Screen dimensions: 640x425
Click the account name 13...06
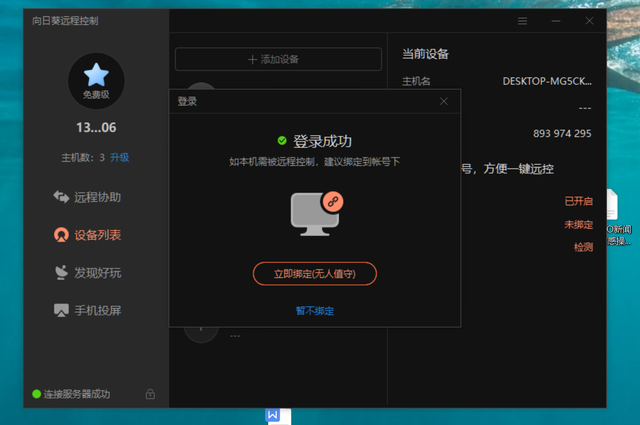pos(96,128)
